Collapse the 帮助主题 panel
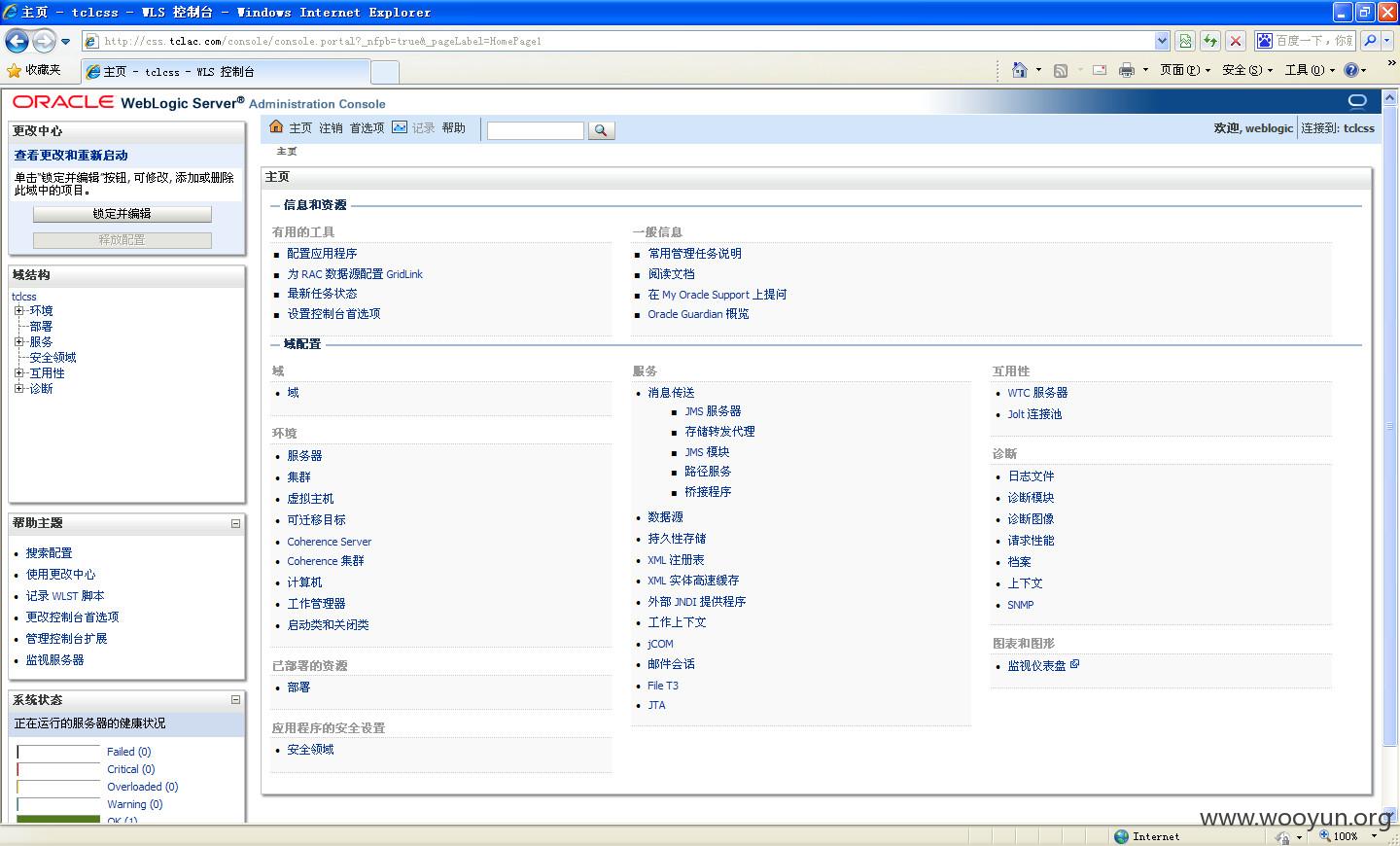The height and width of the screenshot is (846, 1400). pyautogui.click(x=235, y=523)
